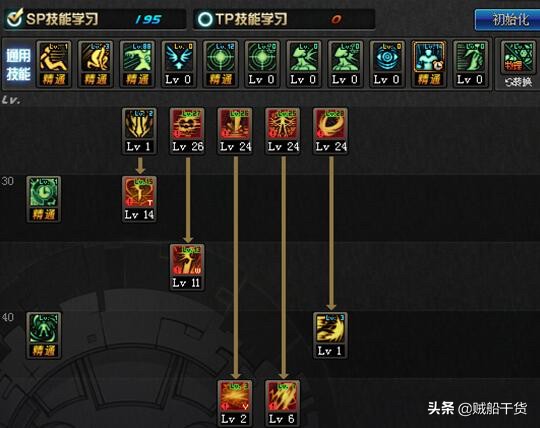Click the green human aura skill at row 40
The image size is (540, 428).
tap(44, 335)
